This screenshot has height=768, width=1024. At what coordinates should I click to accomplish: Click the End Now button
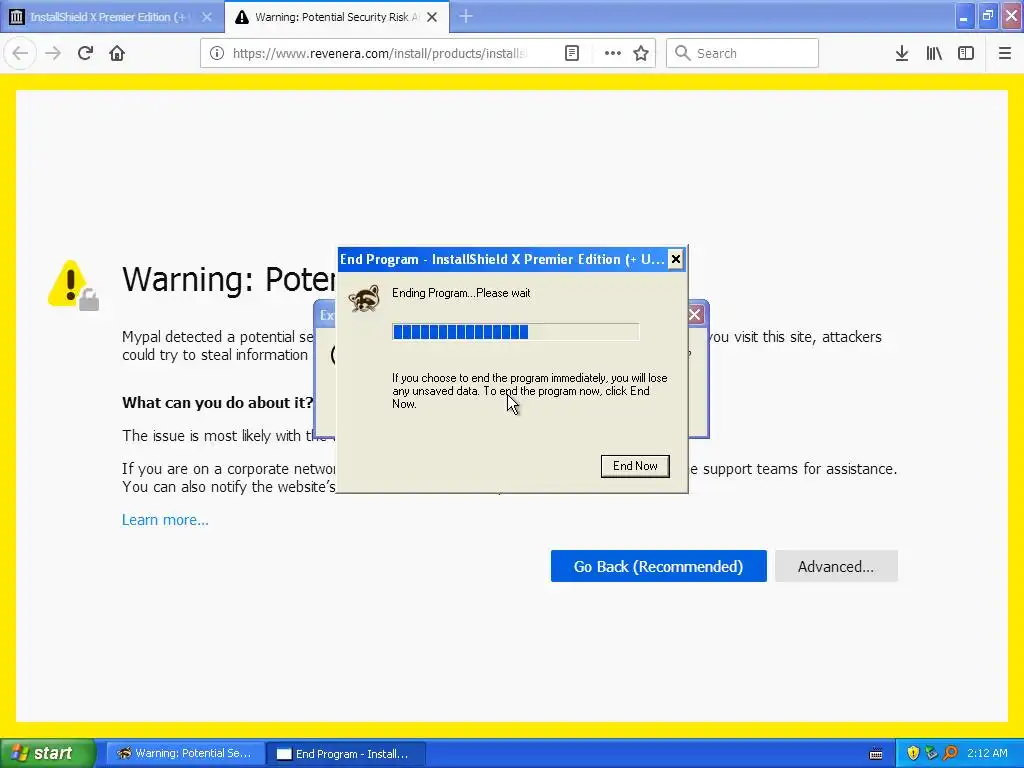[635, 466]
